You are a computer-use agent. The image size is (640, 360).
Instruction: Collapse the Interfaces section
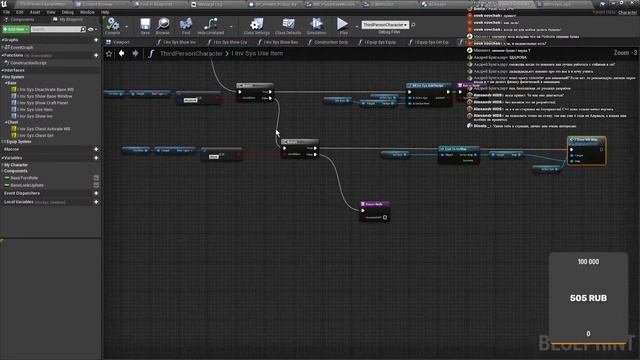[x=2, y=70]
